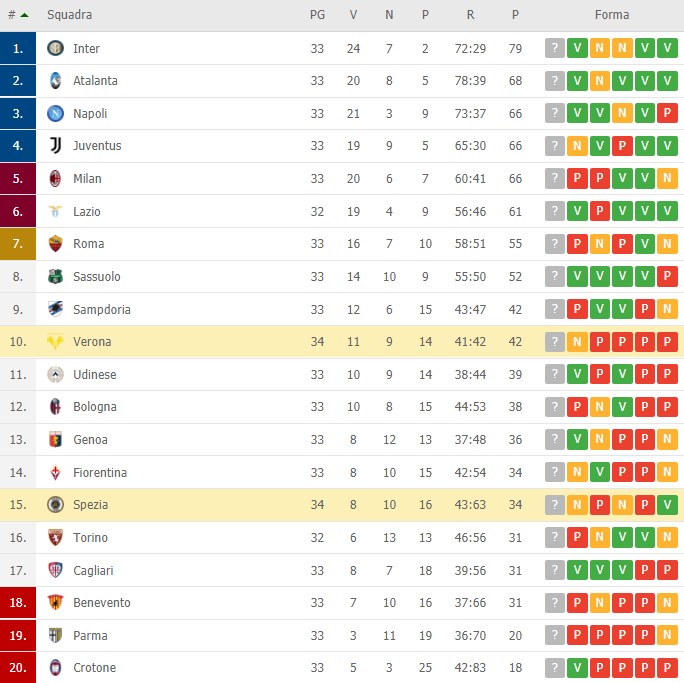684x683 pixels.
Task: Click the Verona yellow crest icon
Action: coord(55,342)
